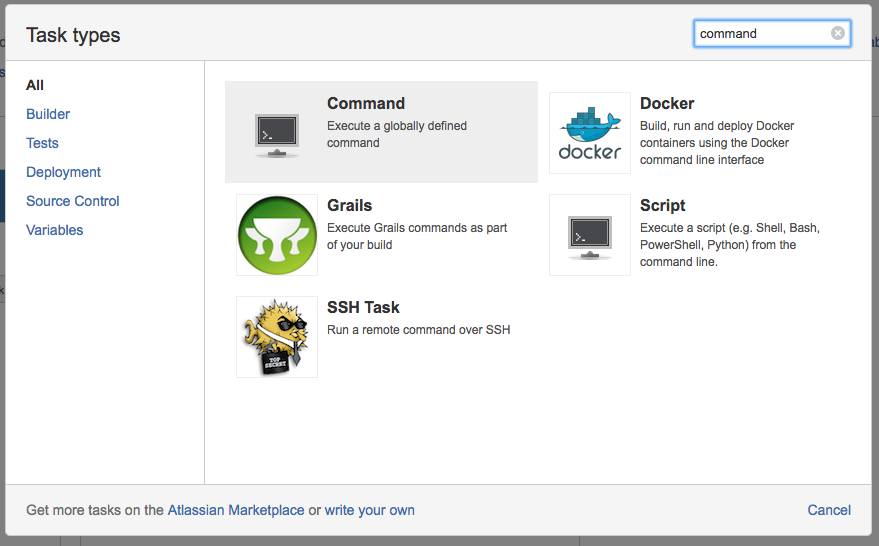Click the Docker whale logo icon
The width and height of the screenshot is (879, 546).
[590, 133]
